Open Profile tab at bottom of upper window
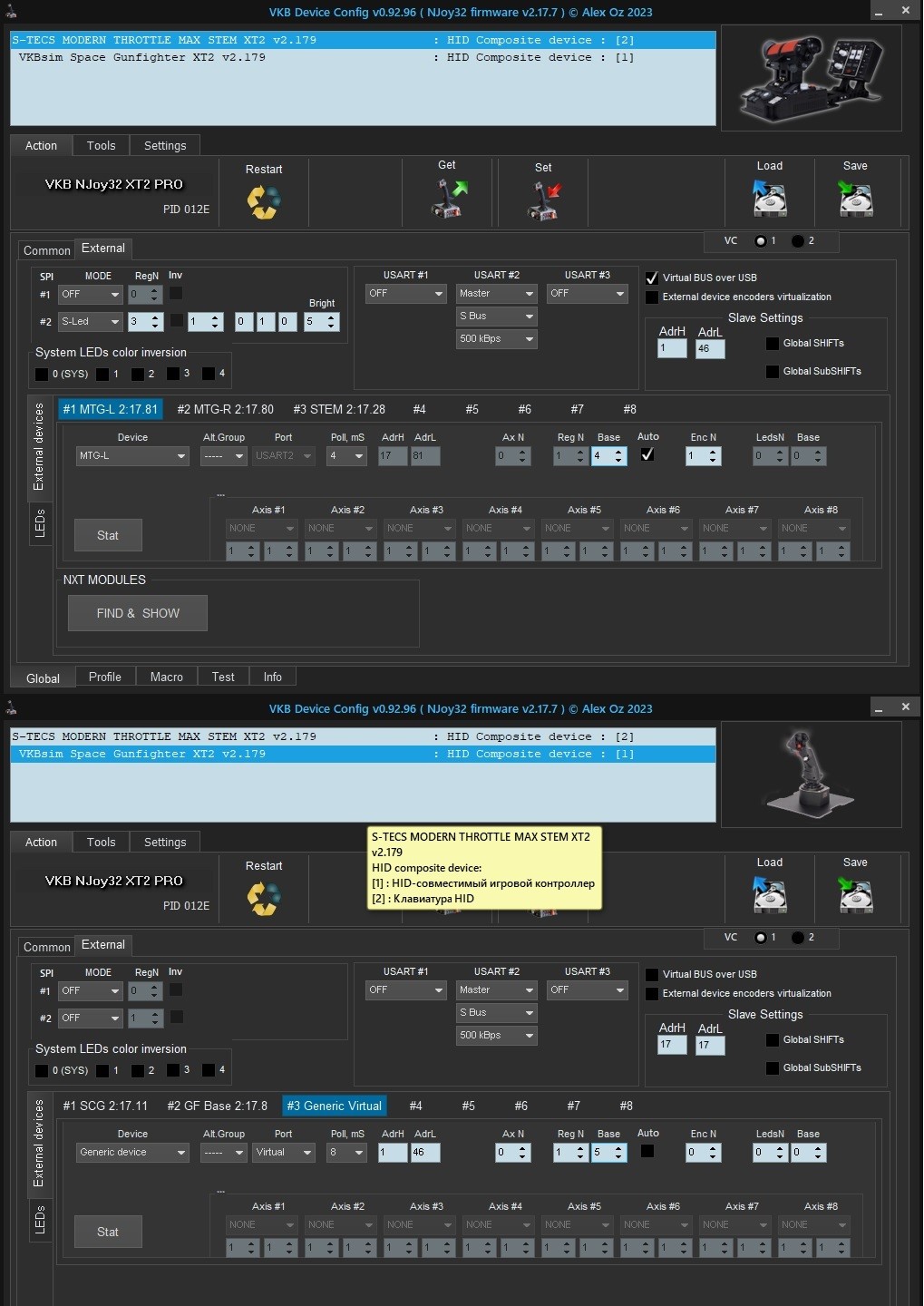The image size is (924, 1306). click(x=105, y=677)
